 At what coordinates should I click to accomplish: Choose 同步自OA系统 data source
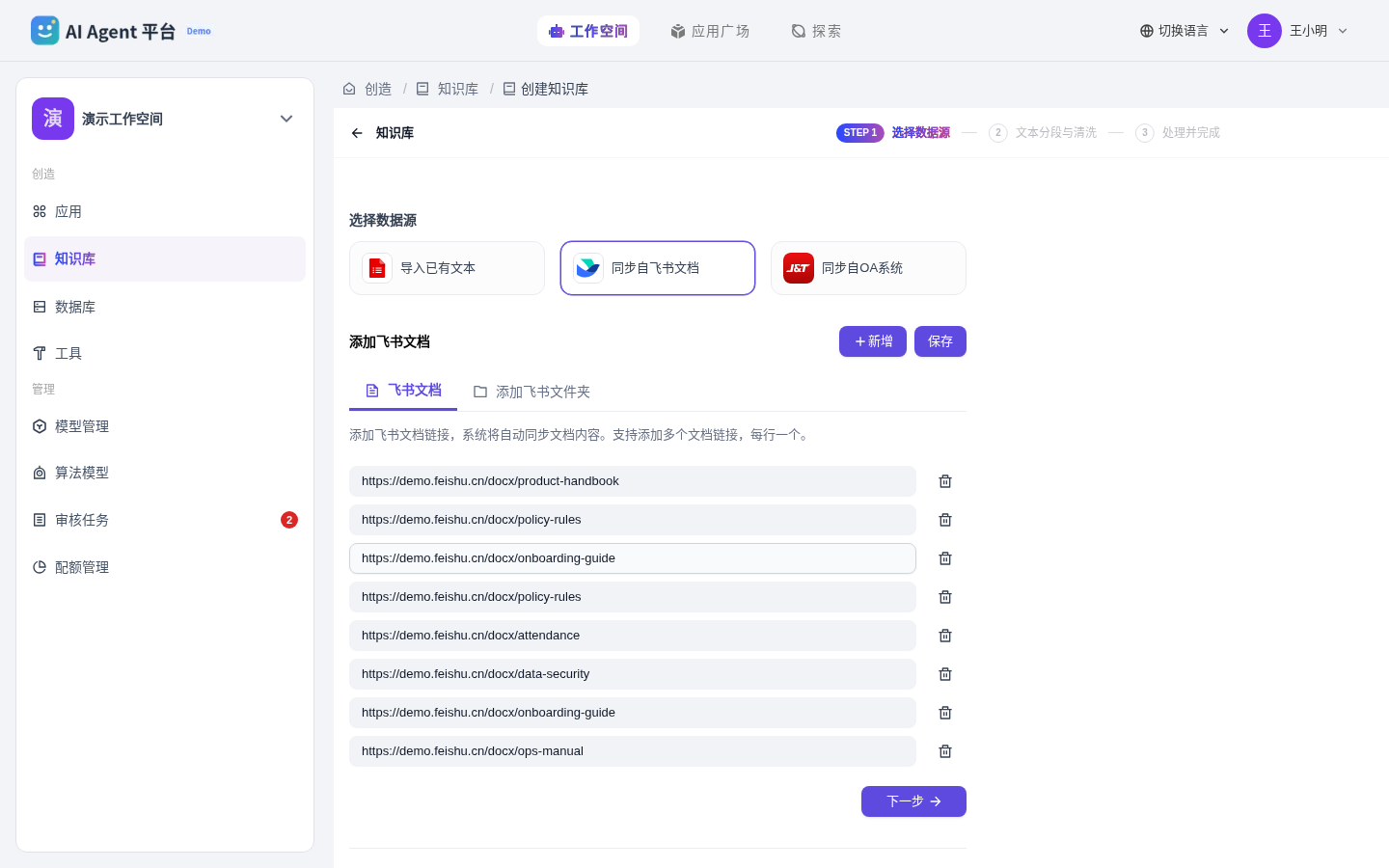(x=868, y=268)
